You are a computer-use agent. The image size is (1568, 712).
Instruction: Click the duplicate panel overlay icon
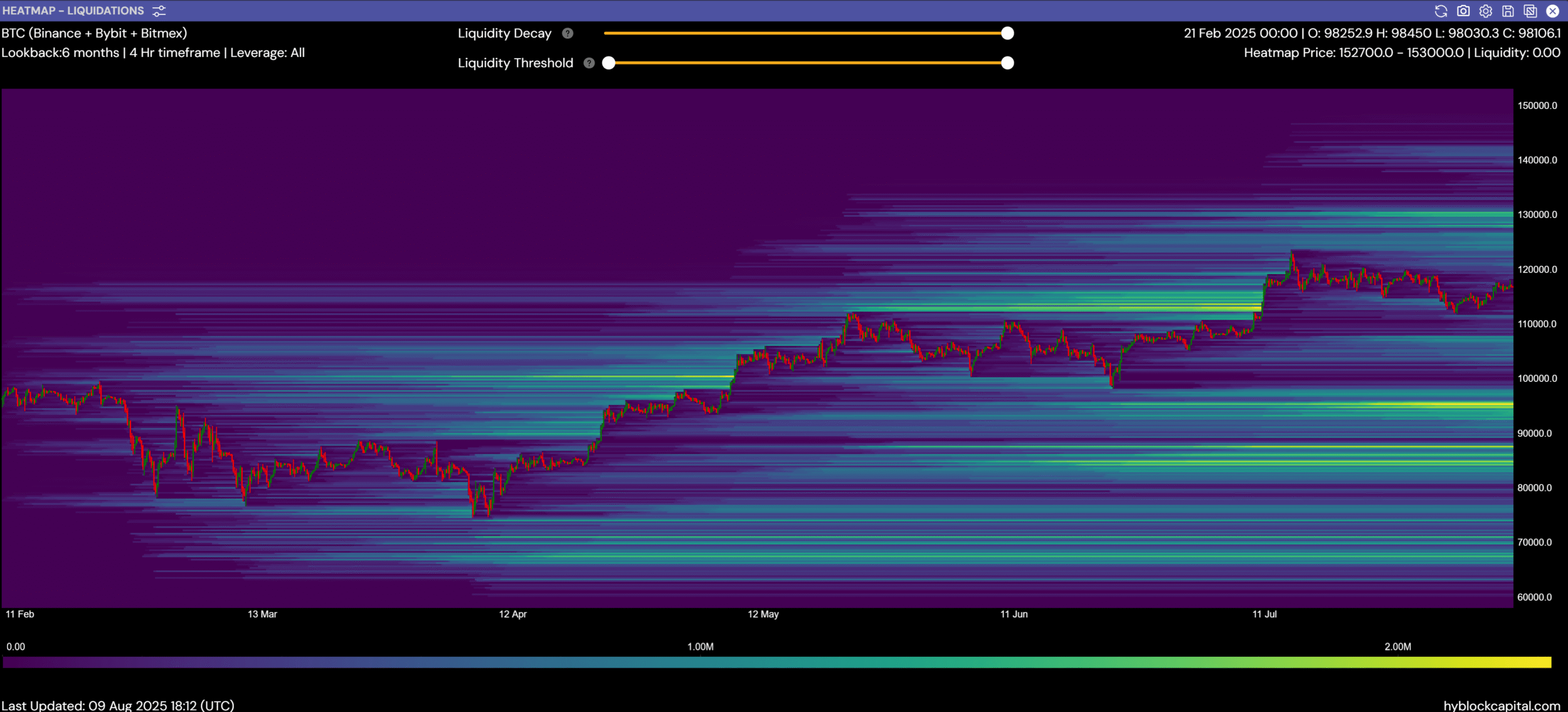tap(1530, 11)
